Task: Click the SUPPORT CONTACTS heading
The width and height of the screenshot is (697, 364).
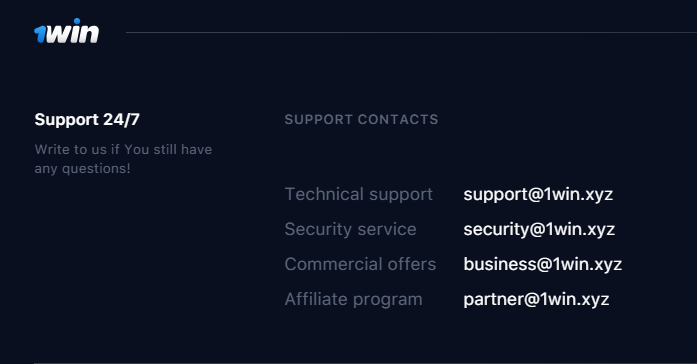Action: click(x=361, y=120)
